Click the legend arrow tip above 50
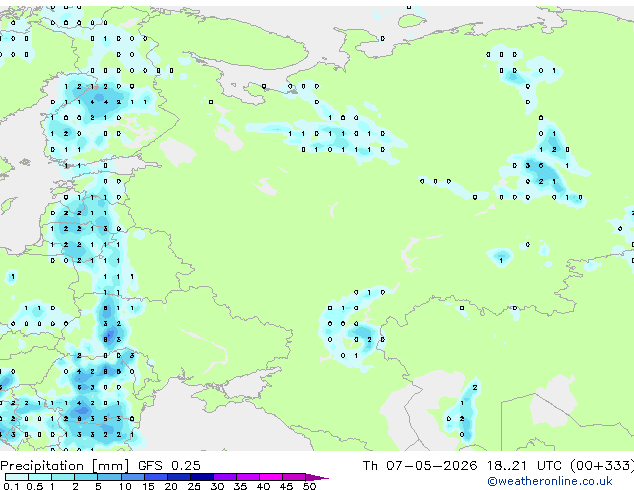The image size is (634, 490). click(x=317, y=477)
